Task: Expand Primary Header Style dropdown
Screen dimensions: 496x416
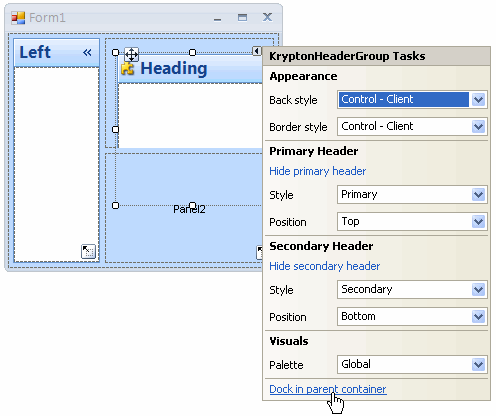Action: pos(478,195)
